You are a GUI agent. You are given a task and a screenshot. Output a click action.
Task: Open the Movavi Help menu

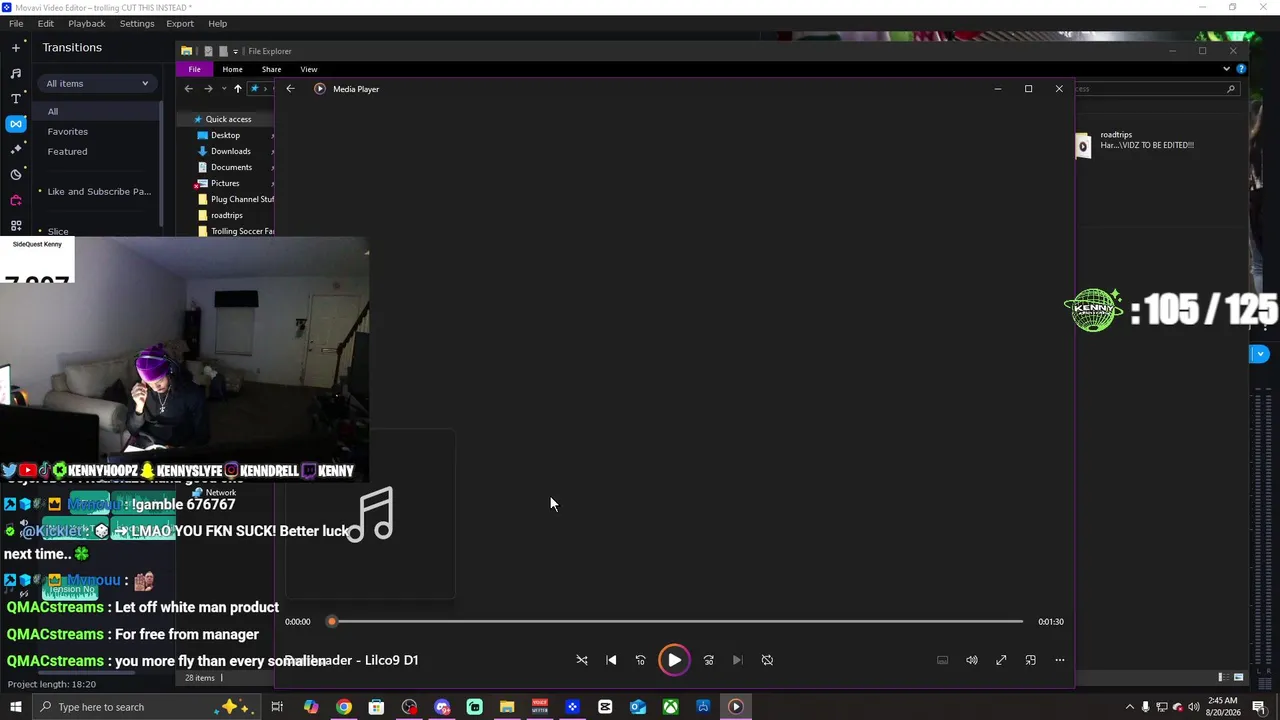[x=217, y=23]
